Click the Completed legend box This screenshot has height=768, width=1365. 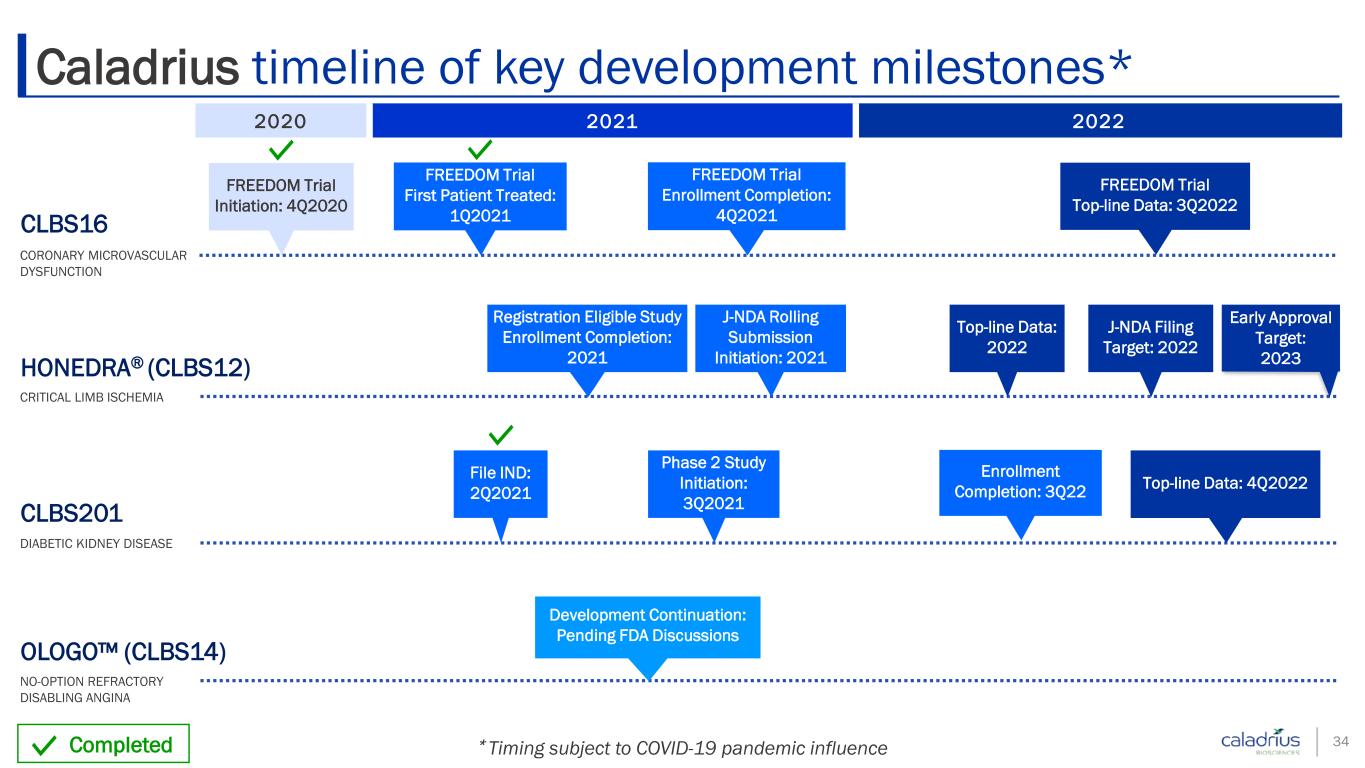(x=103, y=745)
